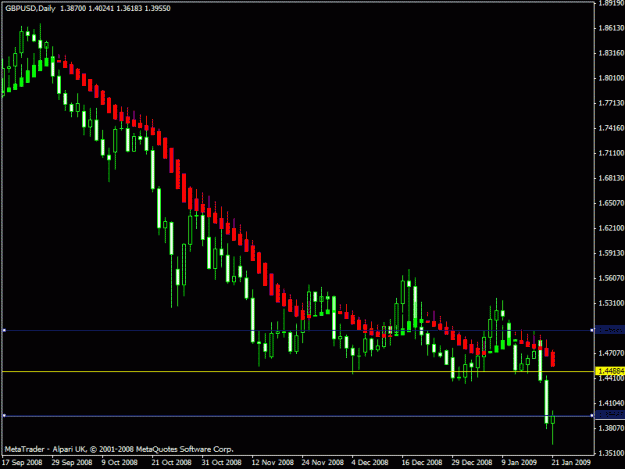The image size is (625, 469).
Task: Click the GBPUSD,Daily chart title text
Action: [30, 8]
